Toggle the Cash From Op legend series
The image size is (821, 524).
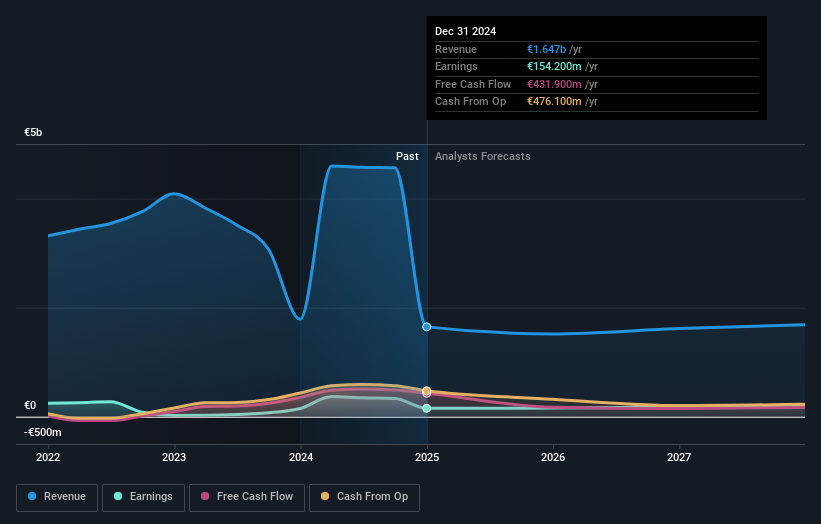click(x=364, y=497)
